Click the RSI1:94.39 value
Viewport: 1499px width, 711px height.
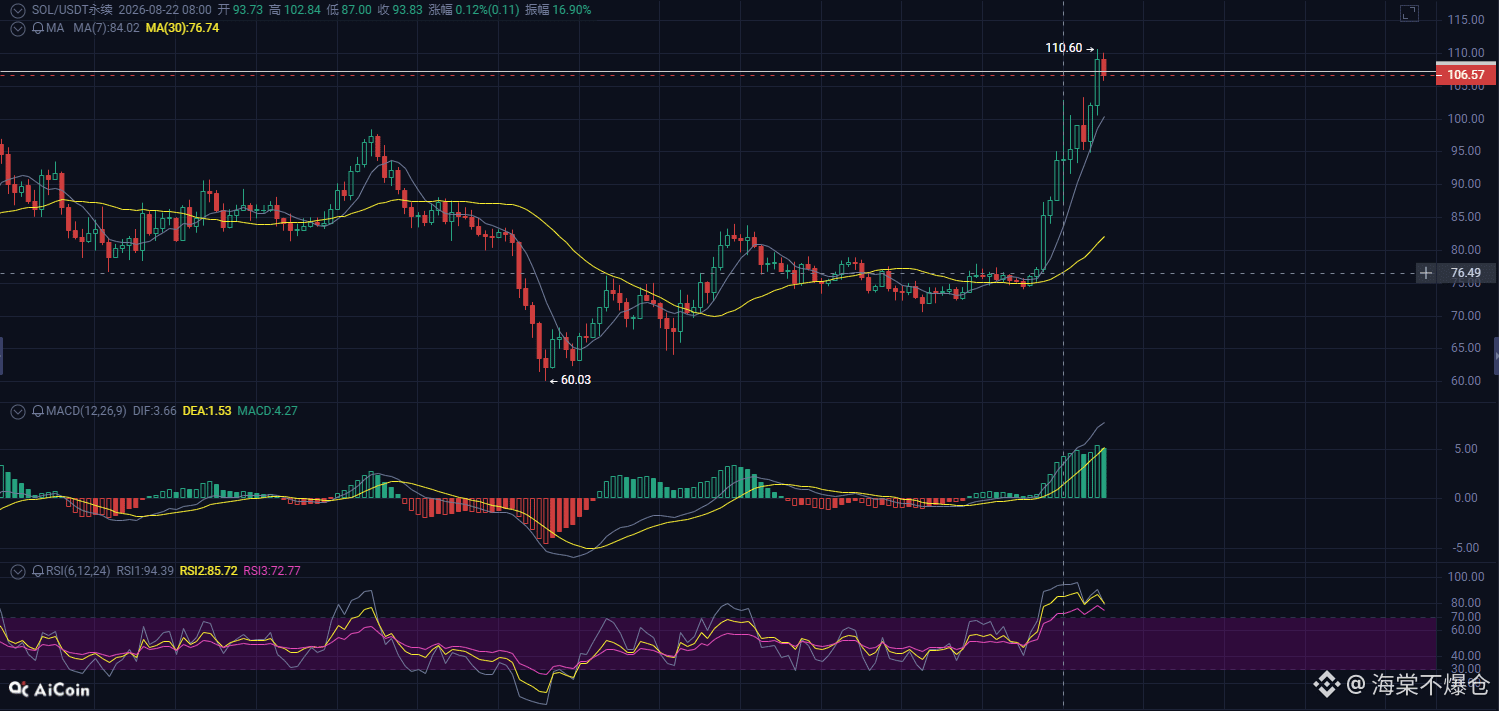[x=145, y=571]
